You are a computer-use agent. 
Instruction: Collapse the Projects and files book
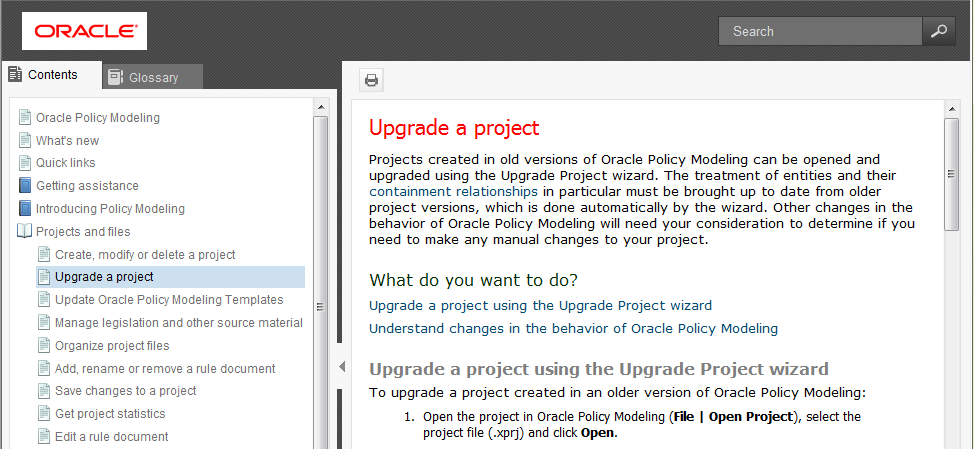click(x=83, y=232)
